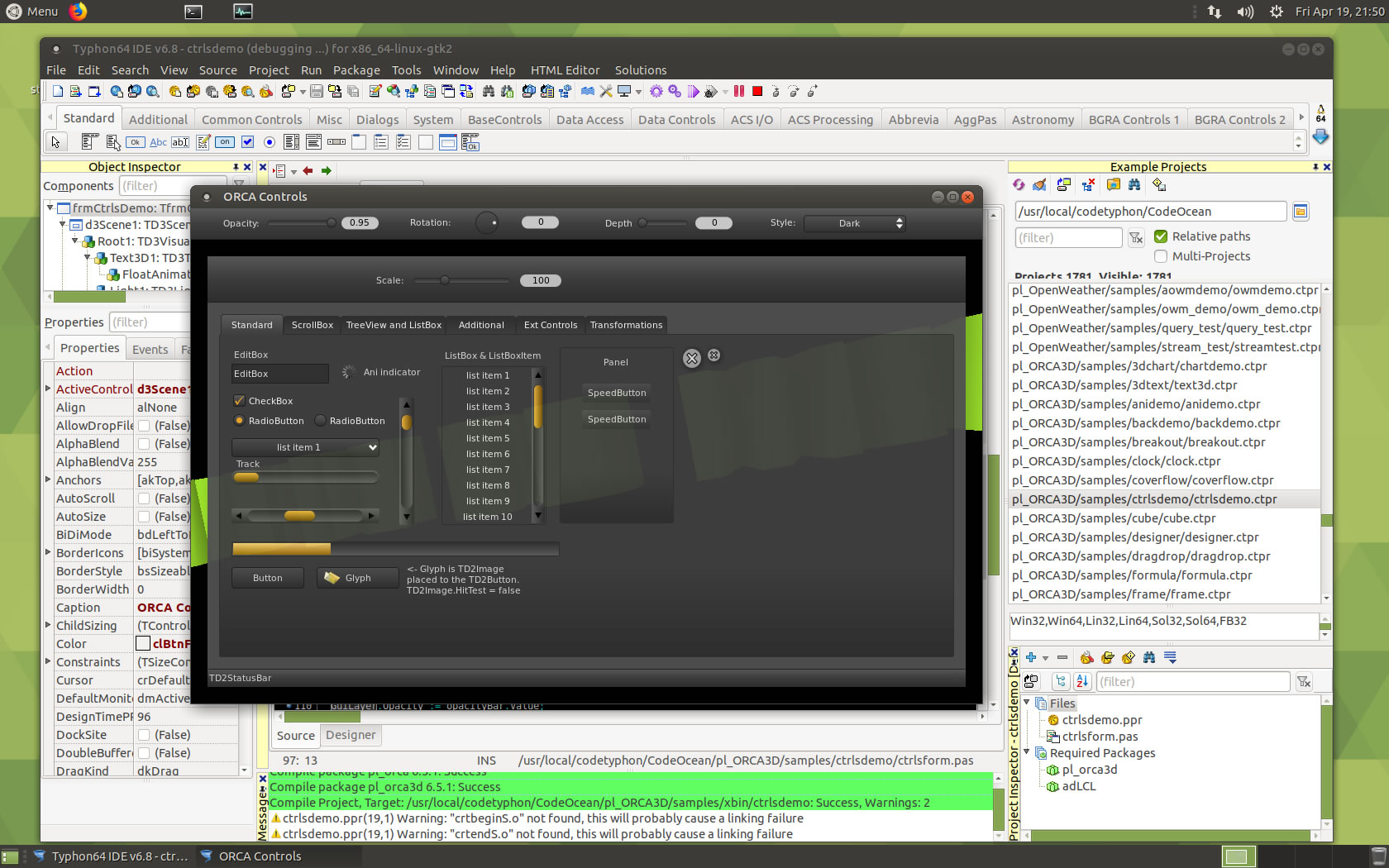Open the Solutions menu
Viewport: 1389px width, 868px height.
640,70
